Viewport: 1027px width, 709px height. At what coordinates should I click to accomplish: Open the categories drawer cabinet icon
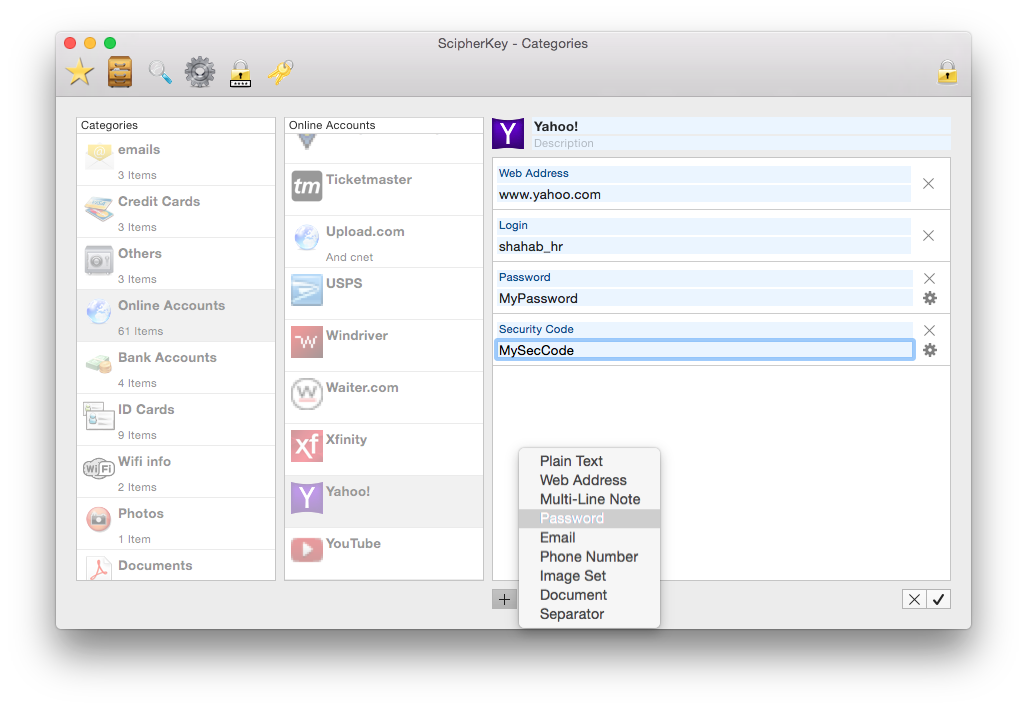[x=120, y=72]
